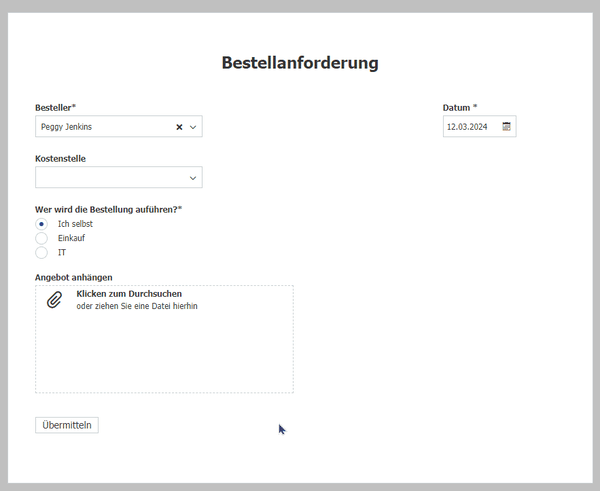This screenshot has width=600, height=491.
Task: Click the paperclip attachment icon
Action: 54,299
